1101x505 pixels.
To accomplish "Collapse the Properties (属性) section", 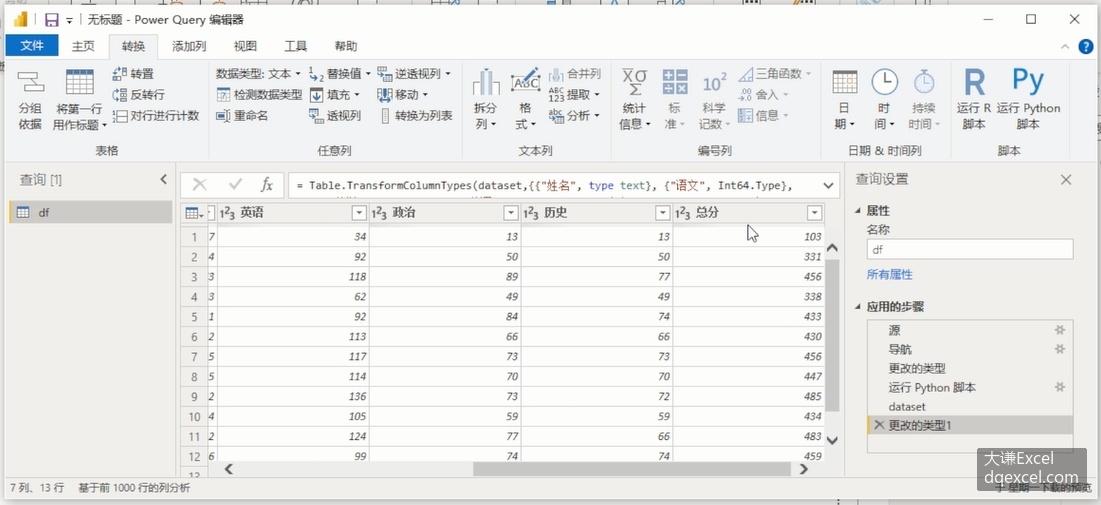I will [858, 211].
